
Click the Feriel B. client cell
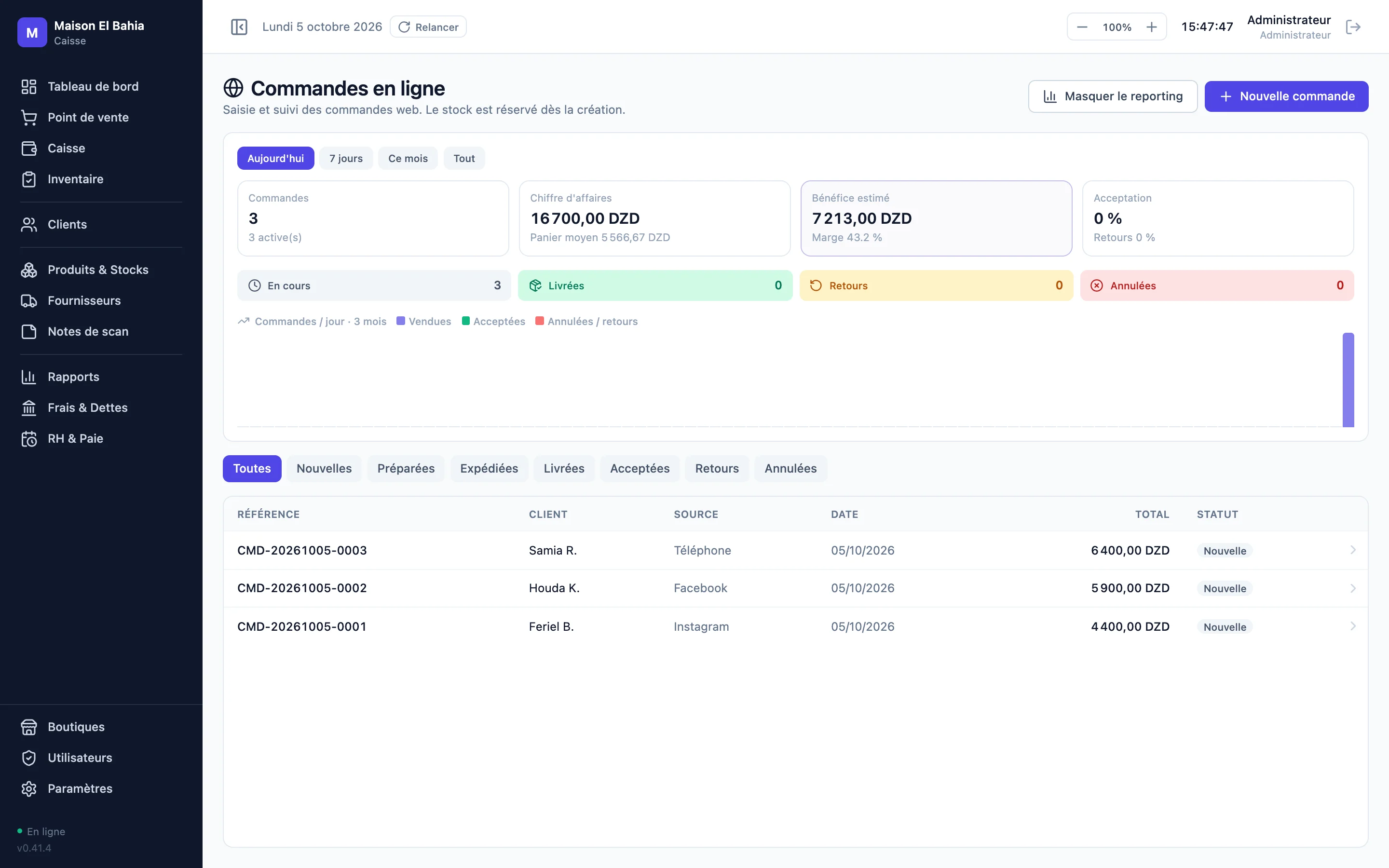point(551,627)
